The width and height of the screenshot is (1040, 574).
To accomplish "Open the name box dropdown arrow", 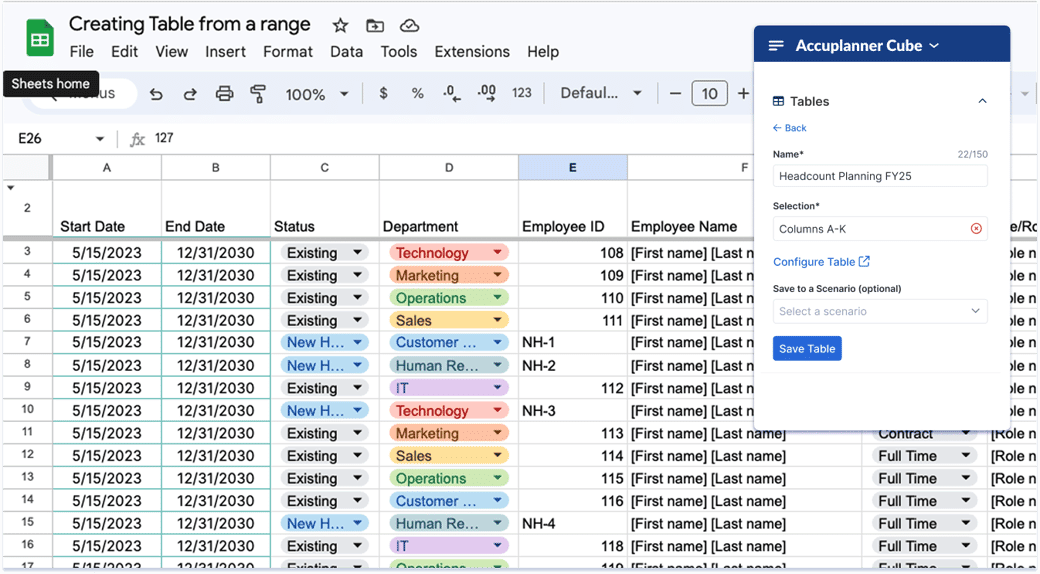I will [100, 139].
